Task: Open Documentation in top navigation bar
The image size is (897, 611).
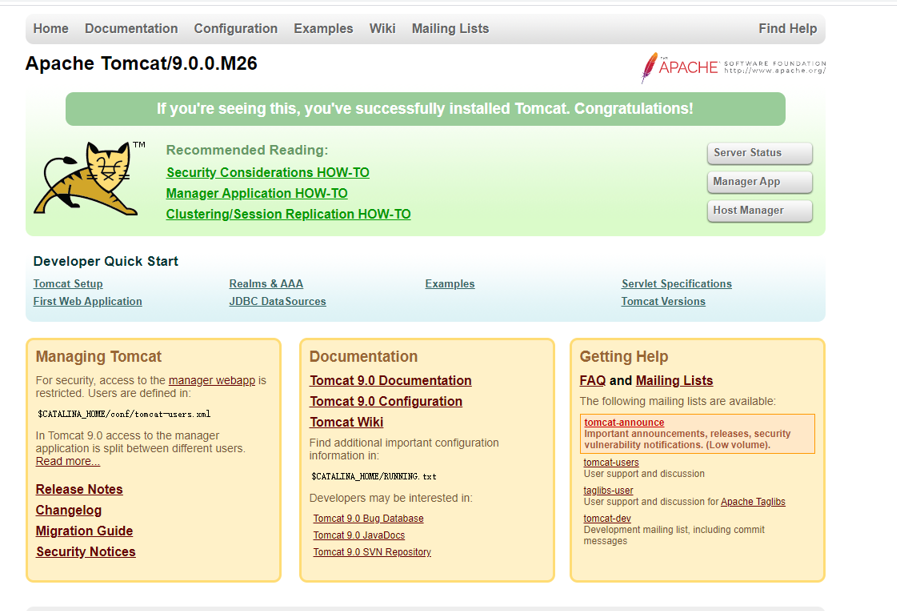Action: [131, 29]
